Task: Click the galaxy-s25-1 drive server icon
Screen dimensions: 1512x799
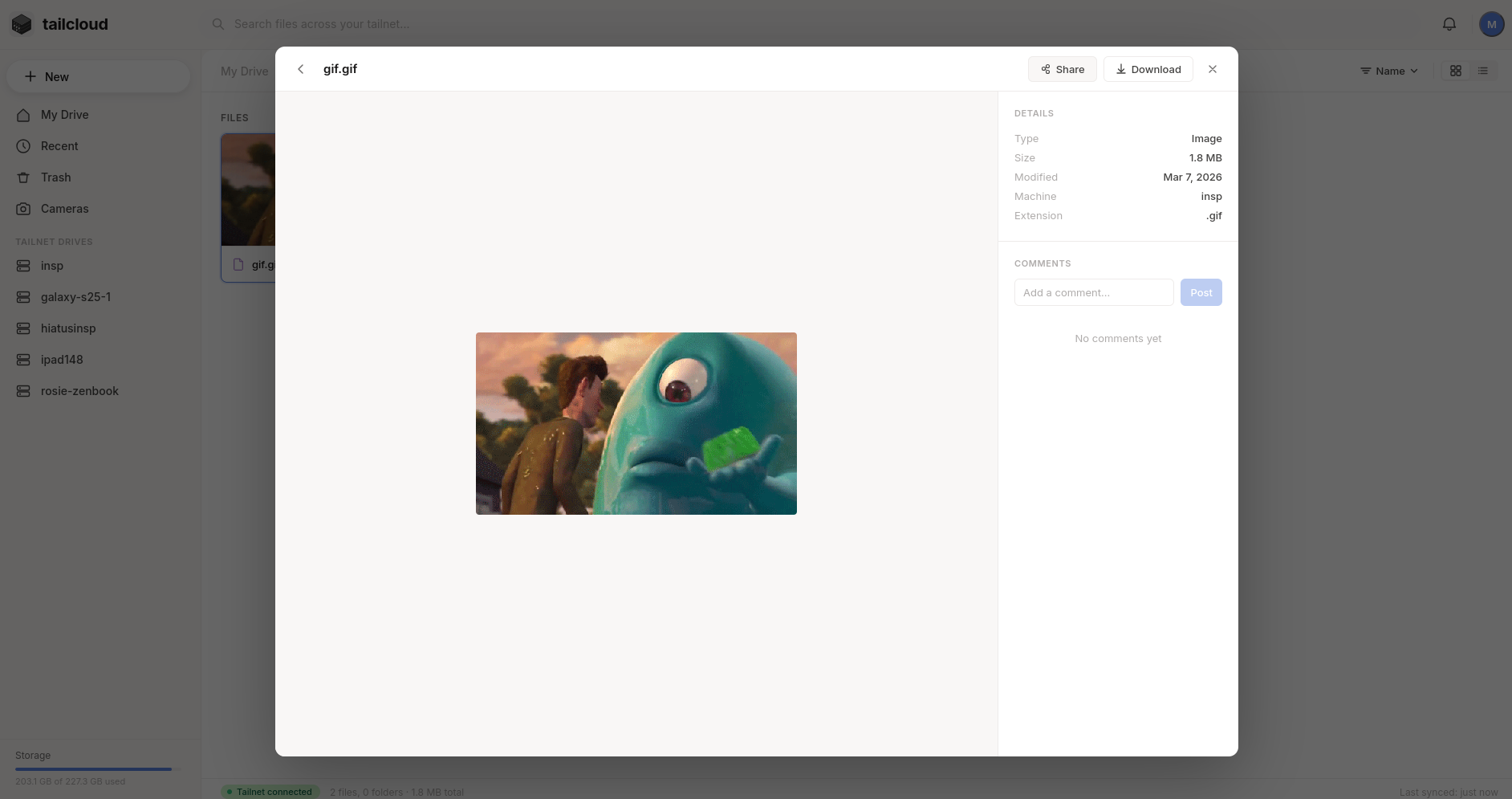Action: point(24,297)
